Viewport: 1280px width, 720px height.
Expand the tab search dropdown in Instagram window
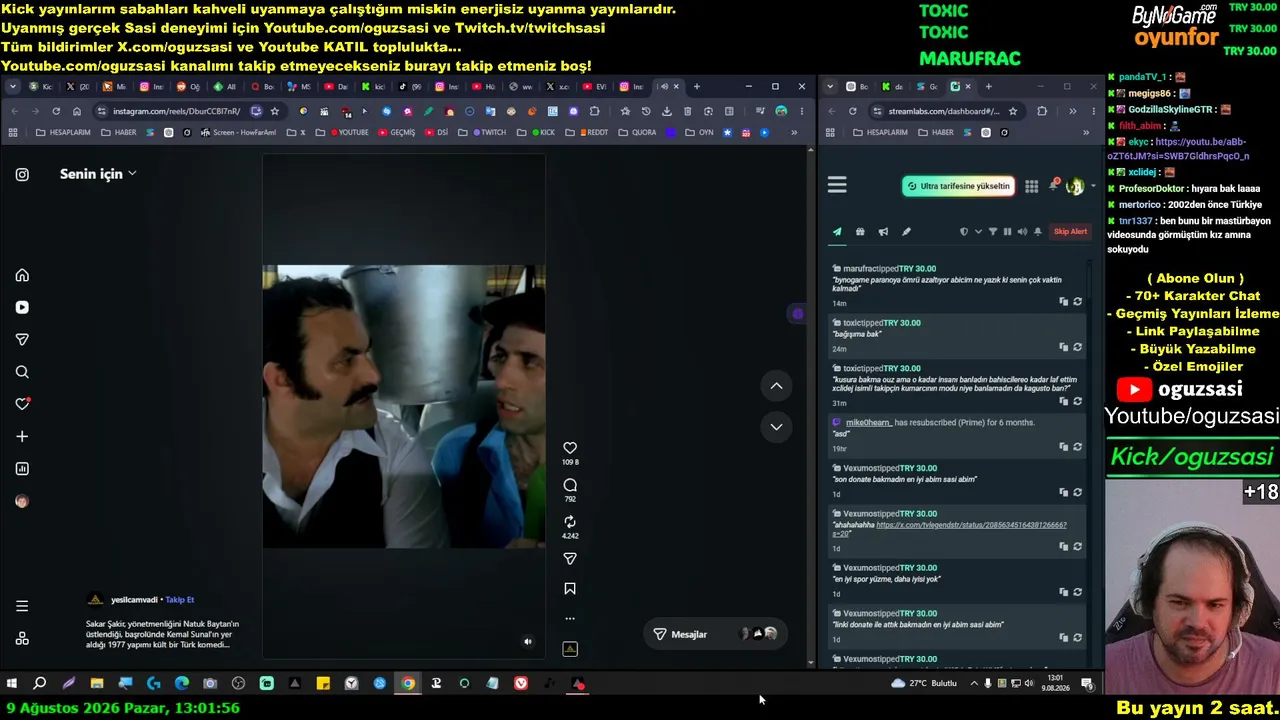click(13, 87)
